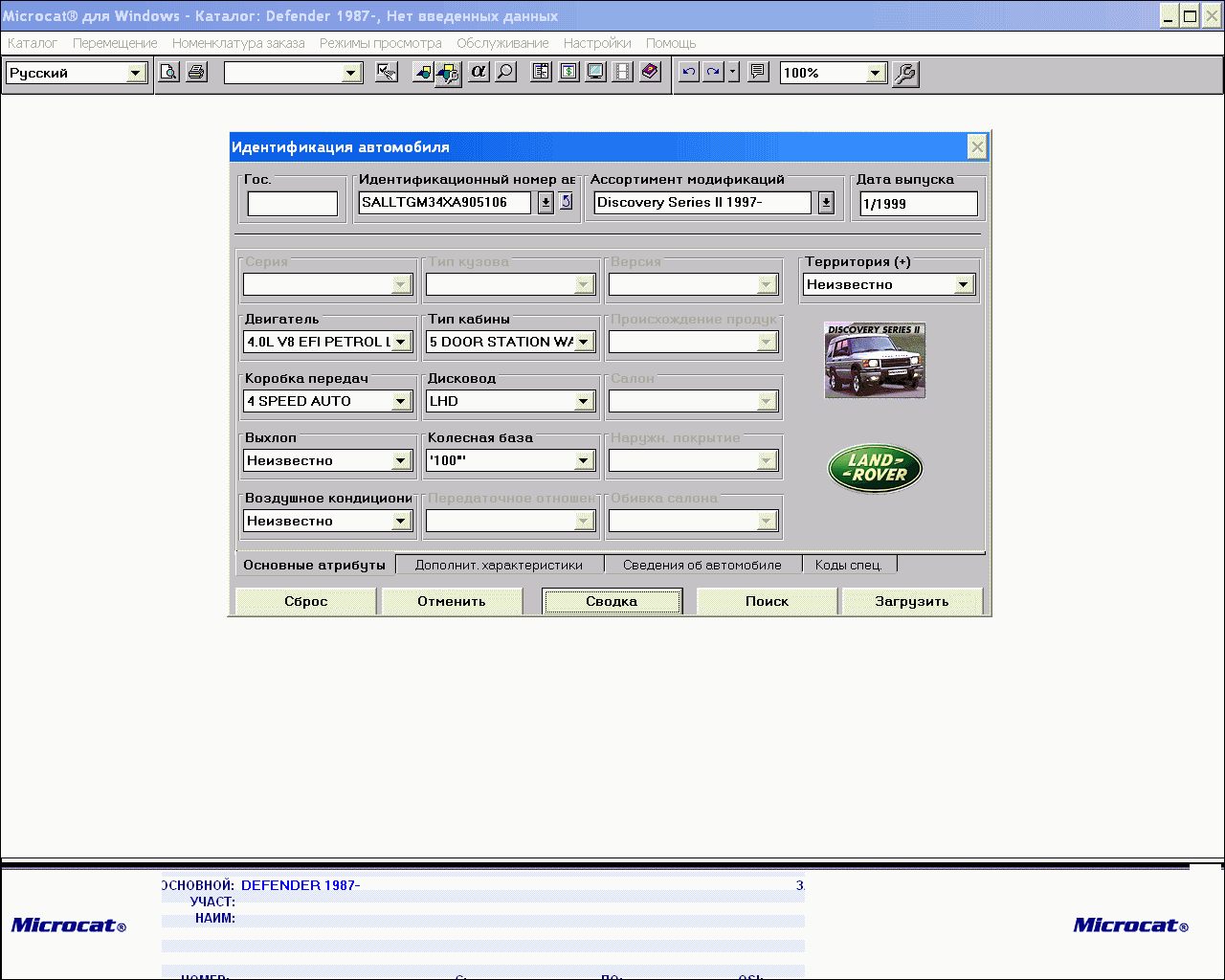1225x980 pixels.
Task: Open the Перемещение menu
Action: [115, 43]
